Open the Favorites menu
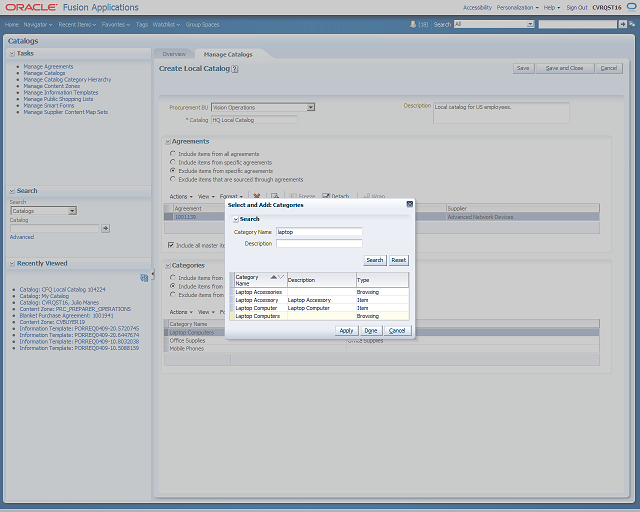 tap(116, 24)
